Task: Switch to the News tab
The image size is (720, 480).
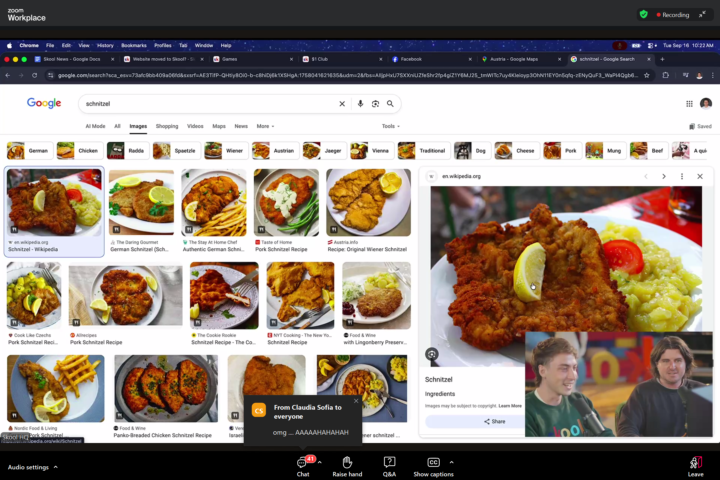Action: click(x=241, y=126)
